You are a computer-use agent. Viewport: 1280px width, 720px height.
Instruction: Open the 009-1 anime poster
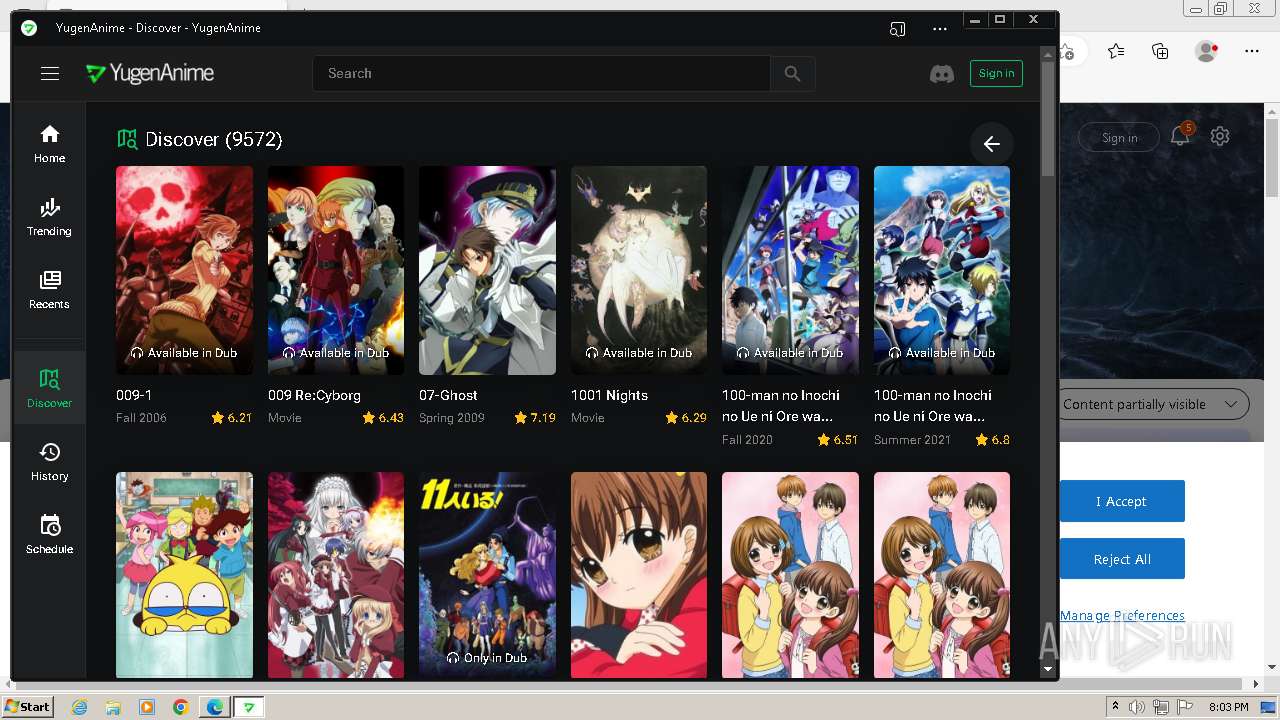click(x=184, y=270)
